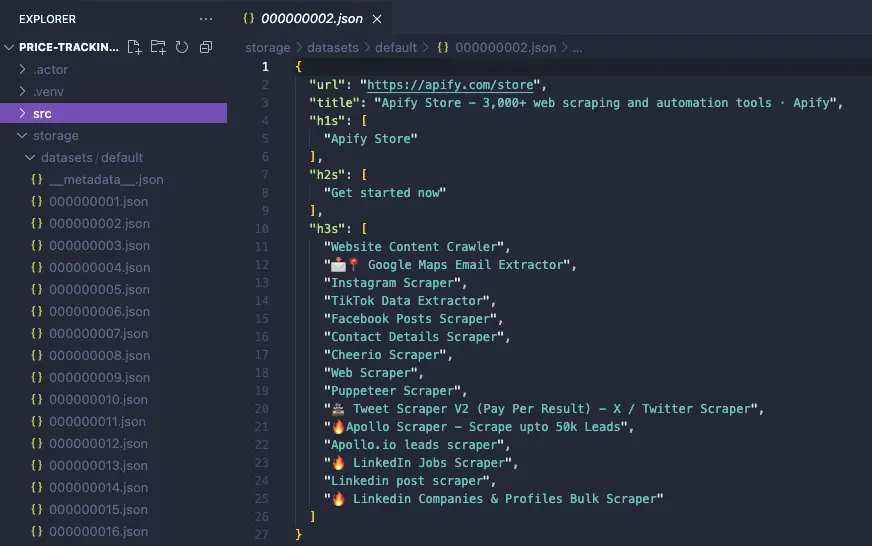The width and height of the screenshot is (872, 546).
Task: Click the "Contact Details Scraper" string
Action: tap(414, 337)
